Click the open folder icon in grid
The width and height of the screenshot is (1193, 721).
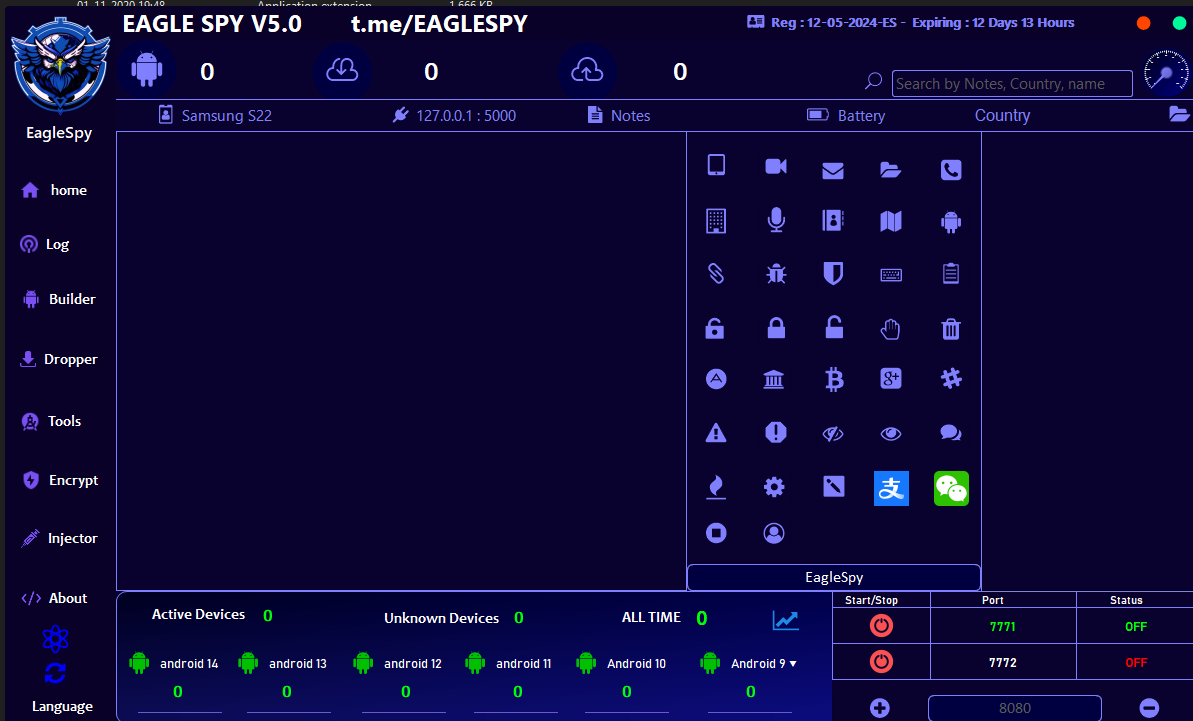click(891, 170)
